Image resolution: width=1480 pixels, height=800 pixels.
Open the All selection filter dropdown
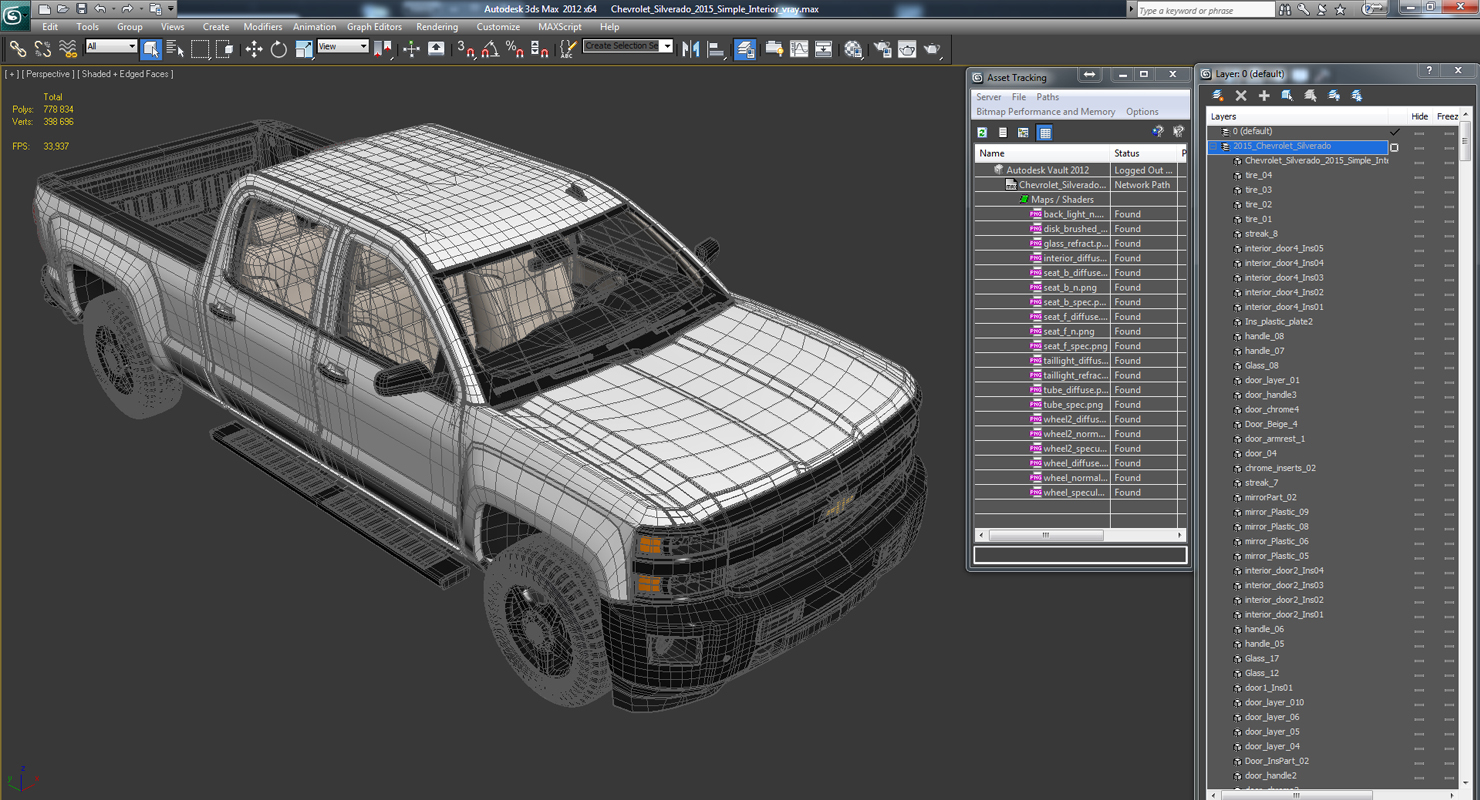111,46
